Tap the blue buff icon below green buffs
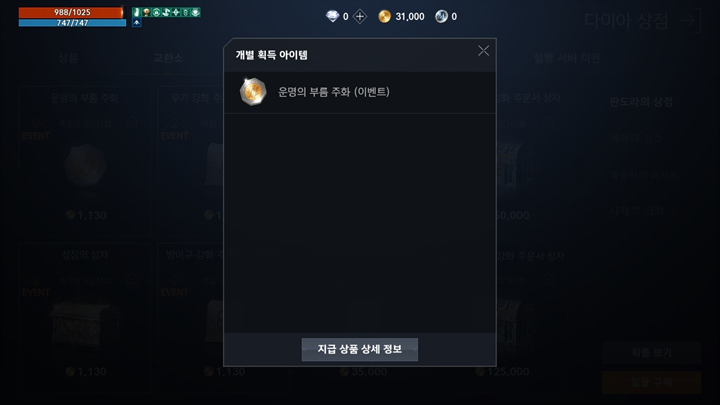This screenshot has width=720, height=405. [136, 22]
